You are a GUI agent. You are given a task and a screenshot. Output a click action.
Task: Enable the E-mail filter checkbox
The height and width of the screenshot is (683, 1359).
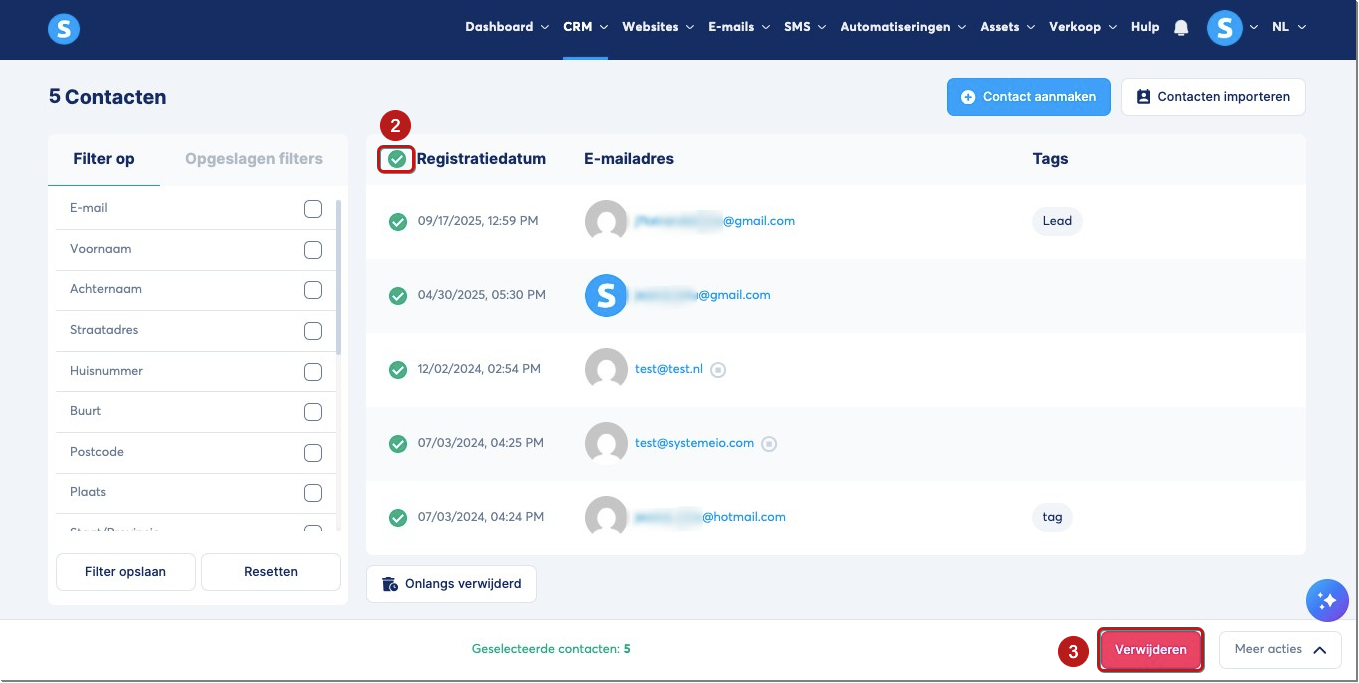313,209
